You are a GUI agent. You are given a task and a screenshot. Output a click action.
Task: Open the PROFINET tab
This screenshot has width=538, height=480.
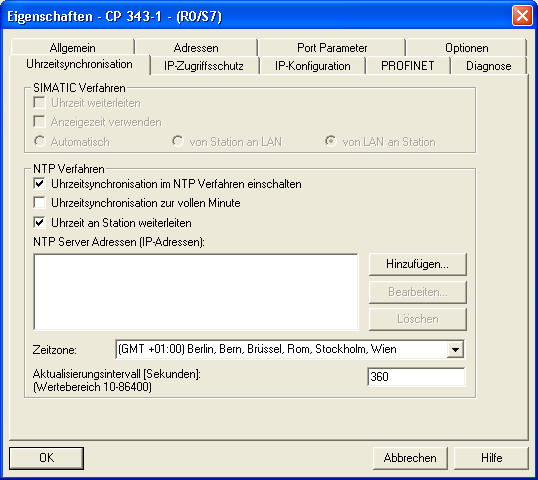tap(408, 66)
